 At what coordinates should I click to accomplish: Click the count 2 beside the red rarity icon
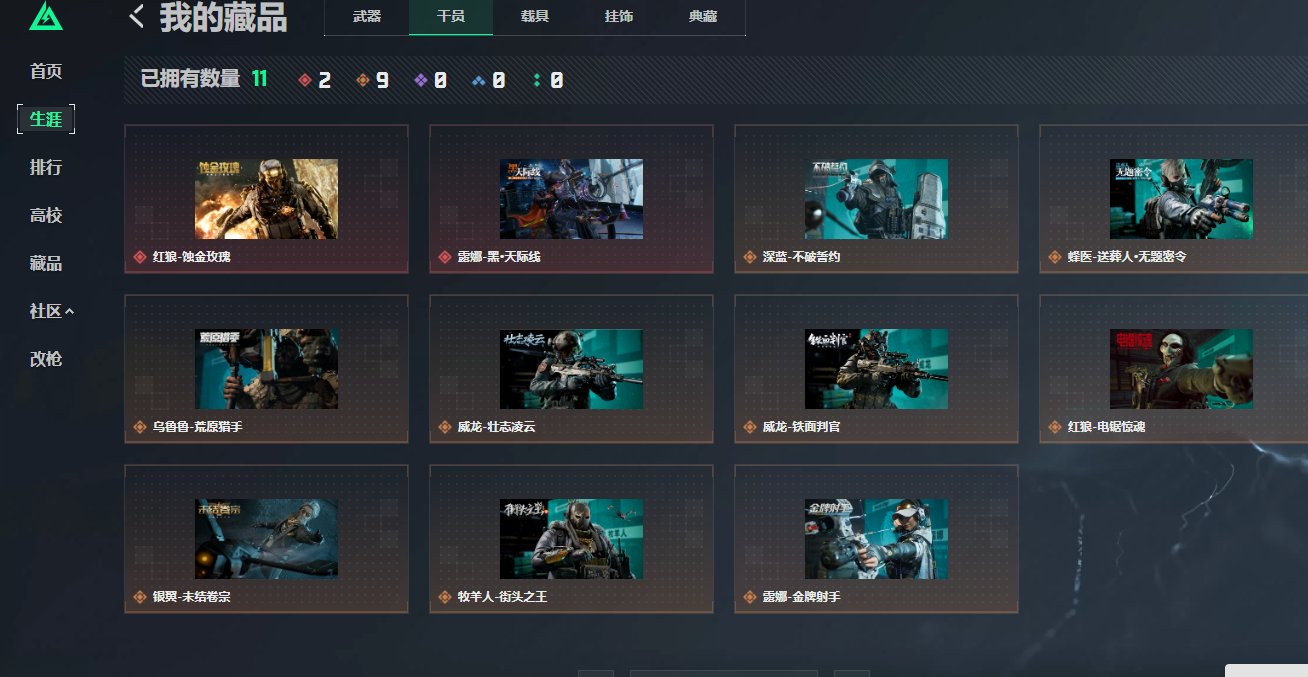(x=324, y=81)
